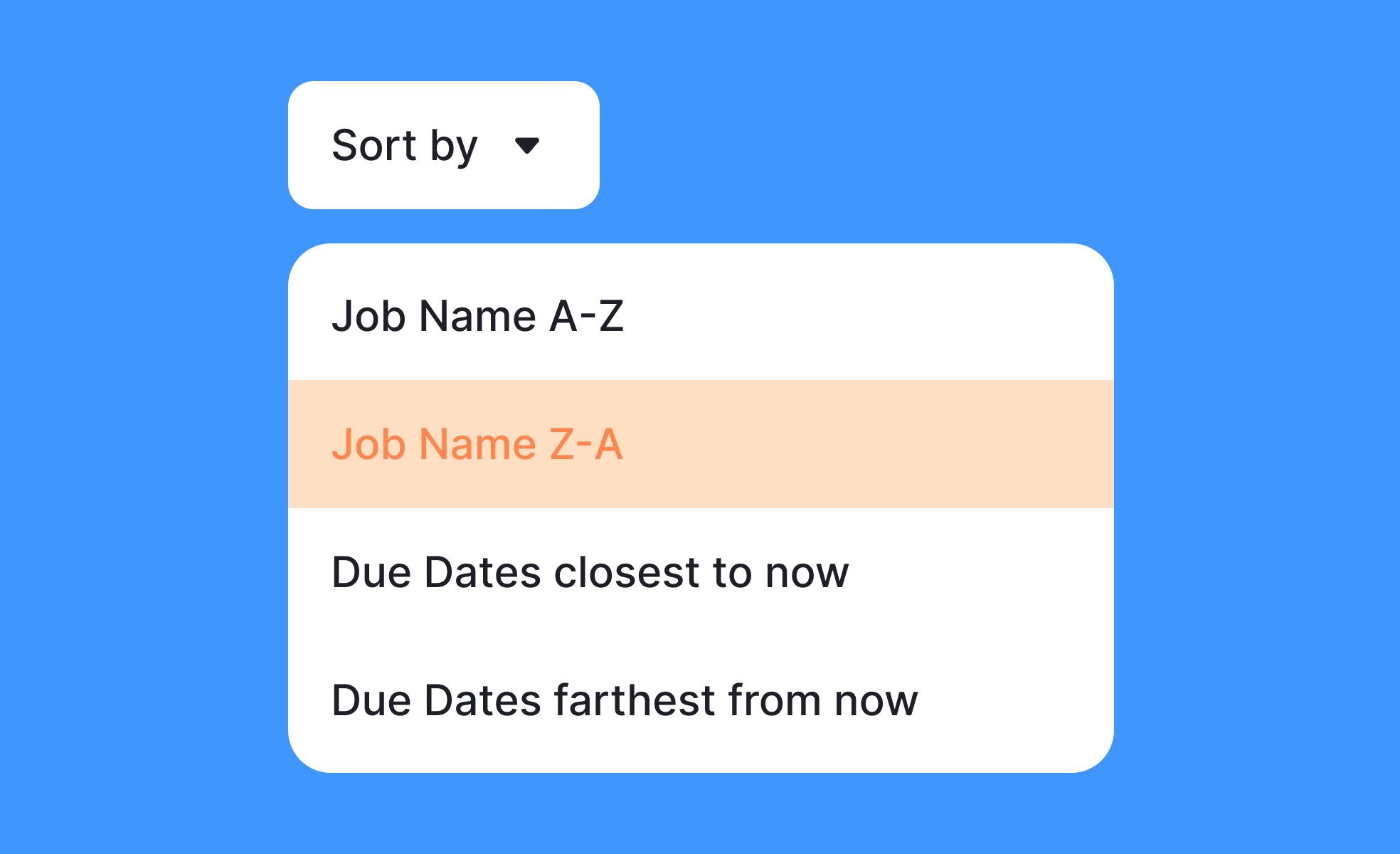
Task: Sort jobs alphabetically ascending A-Z
Action: [x=701, y=316]
